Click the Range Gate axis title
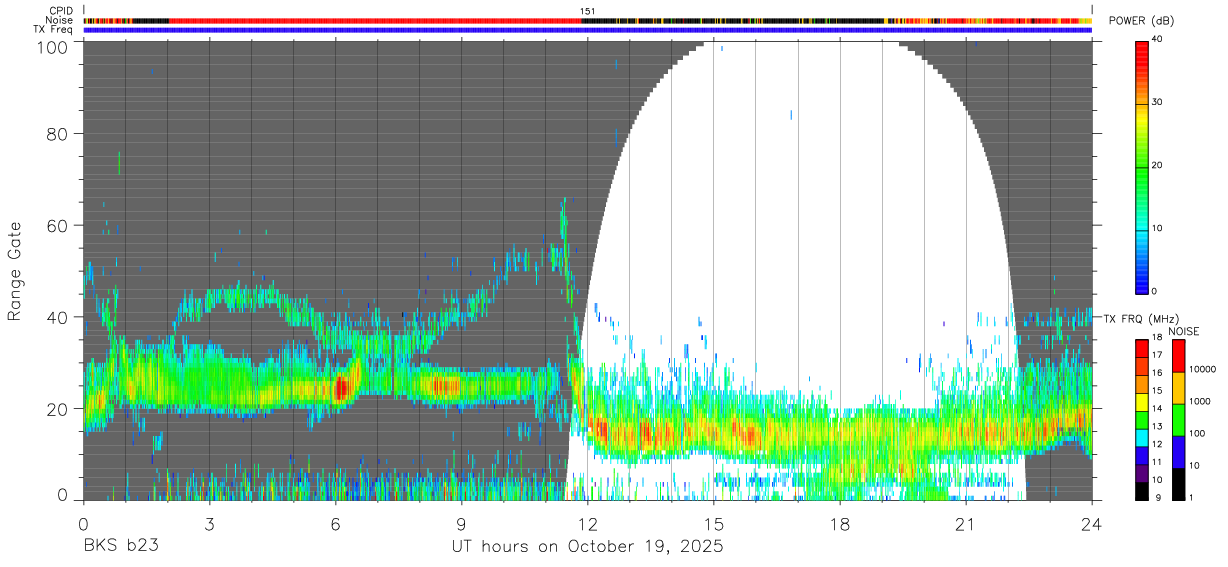The image size is (1228, 567). (16, 271)
